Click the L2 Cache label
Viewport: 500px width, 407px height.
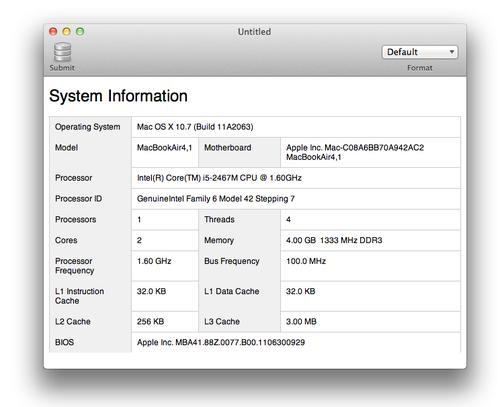tap(73, 322)
